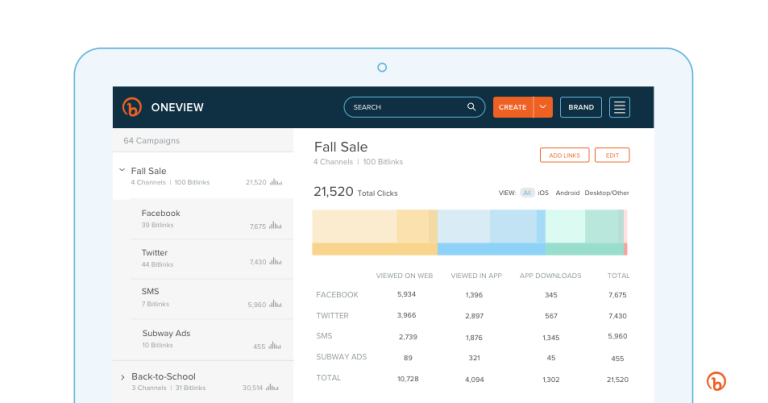Click the 21,520 Total Clicks figure
This screenshot has height=403, width=768.
tap(334, 191)
